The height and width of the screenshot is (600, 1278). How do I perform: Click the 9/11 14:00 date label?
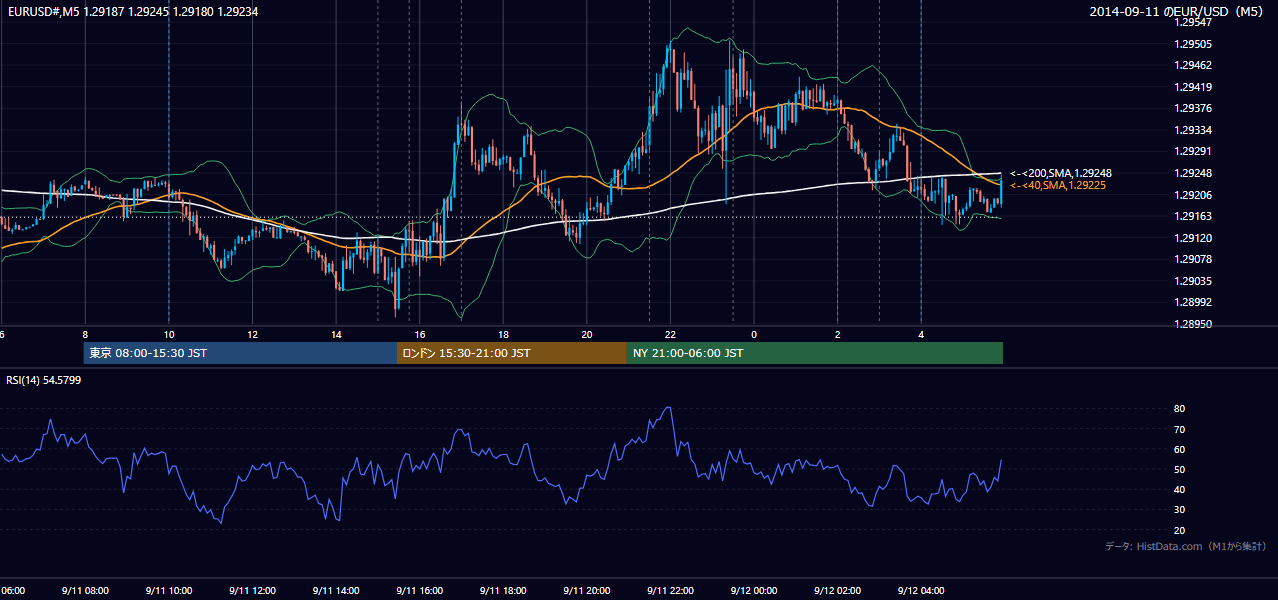pos(336,590)
